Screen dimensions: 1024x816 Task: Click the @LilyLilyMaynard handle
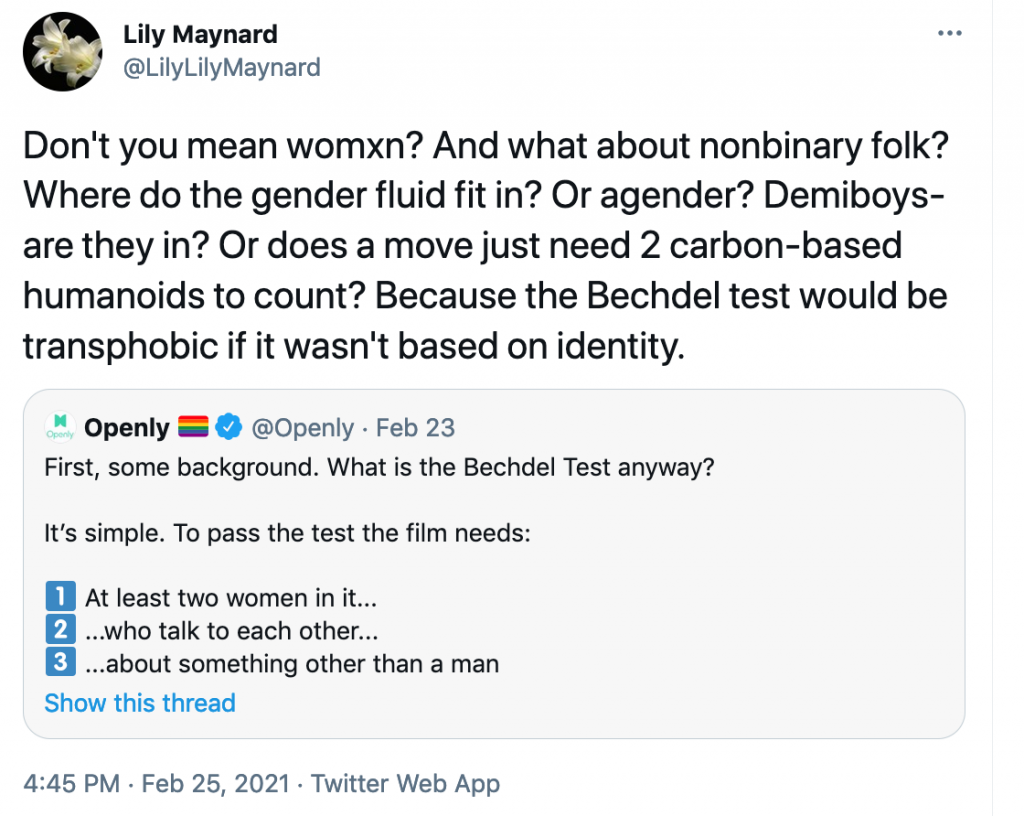[221, 67]
